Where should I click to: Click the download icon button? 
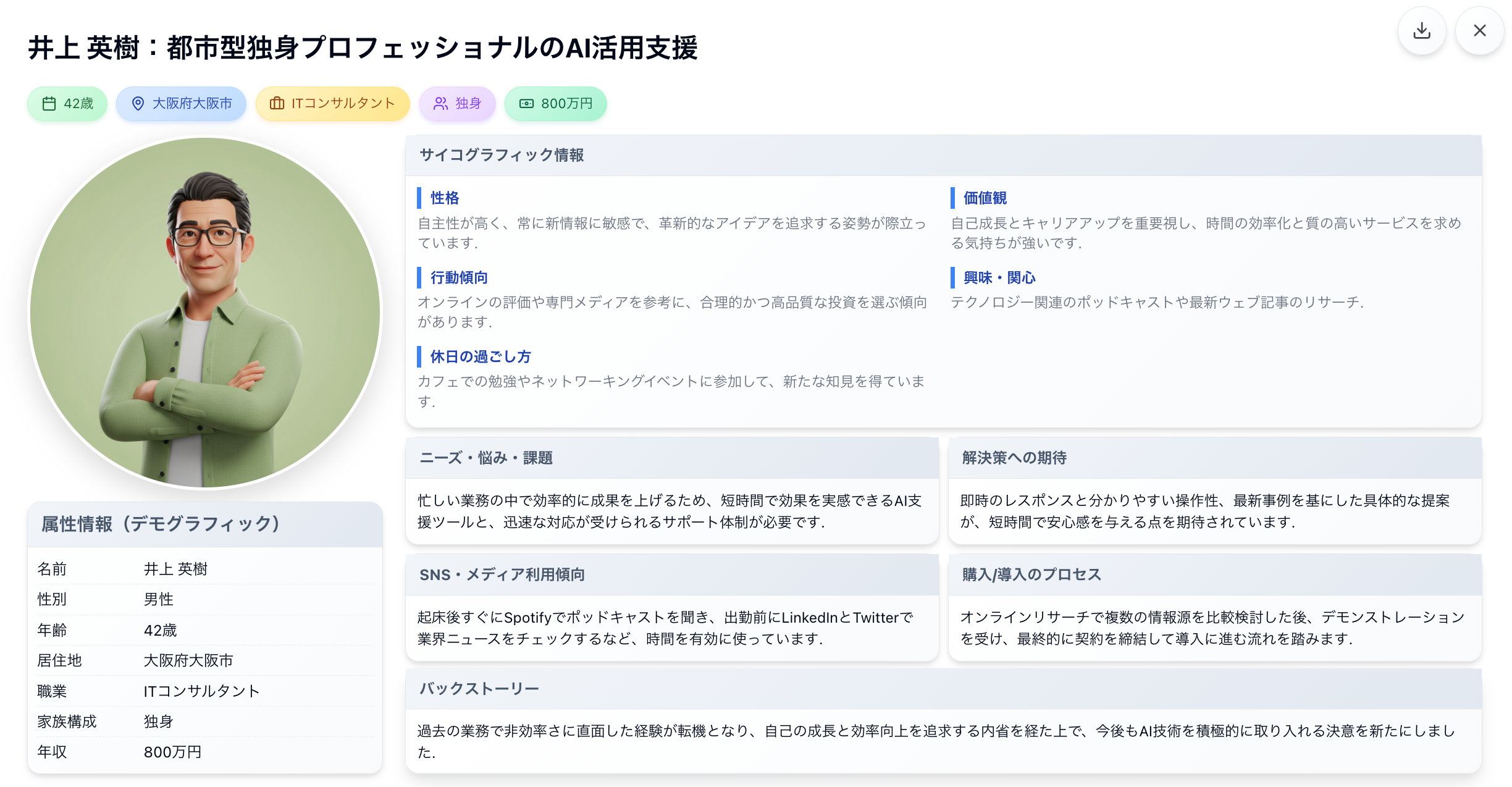click(1421, 31)
